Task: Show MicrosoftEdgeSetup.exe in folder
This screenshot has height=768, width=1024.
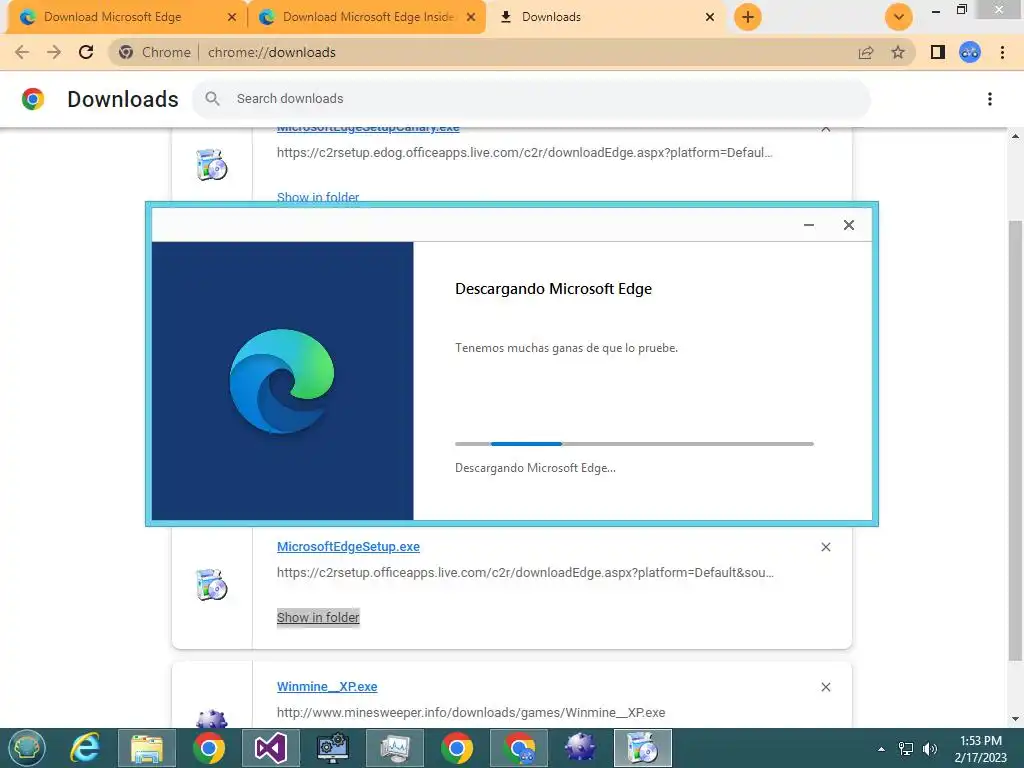Action: click(318, 617)
